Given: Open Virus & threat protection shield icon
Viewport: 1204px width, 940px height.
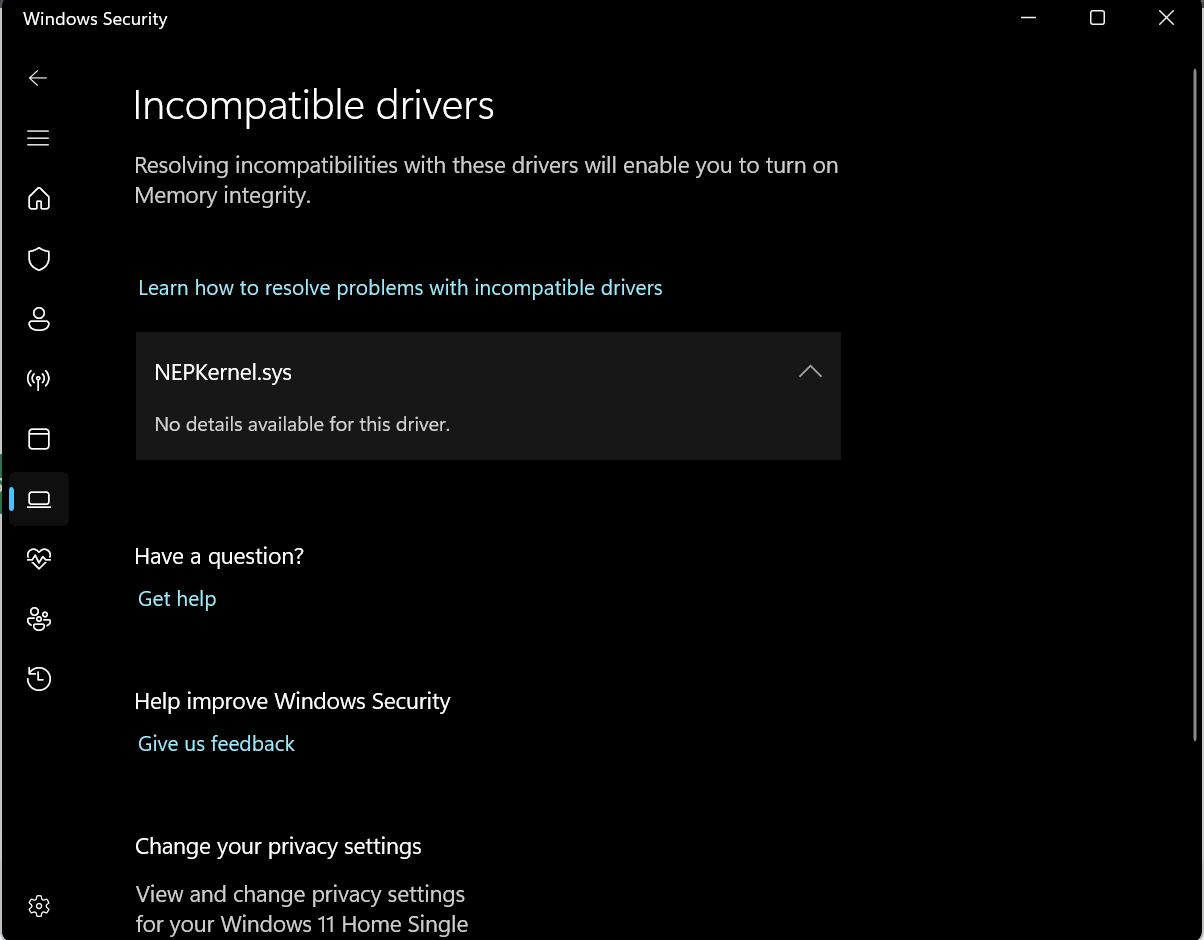Looking at the screenshot, I should pyautogui.click(x=39, y=259).
